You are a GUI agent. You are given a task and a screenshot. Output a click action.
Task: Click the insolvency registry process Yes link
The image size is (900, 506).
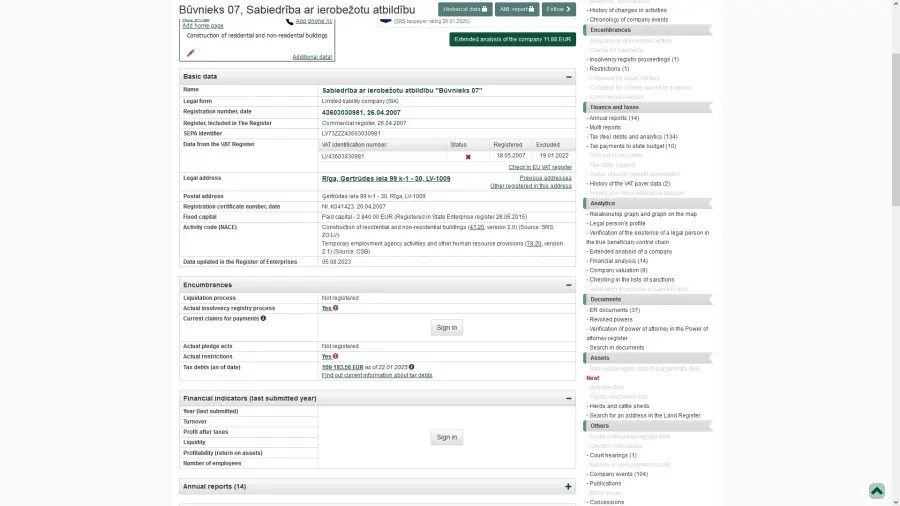point(326,309)
